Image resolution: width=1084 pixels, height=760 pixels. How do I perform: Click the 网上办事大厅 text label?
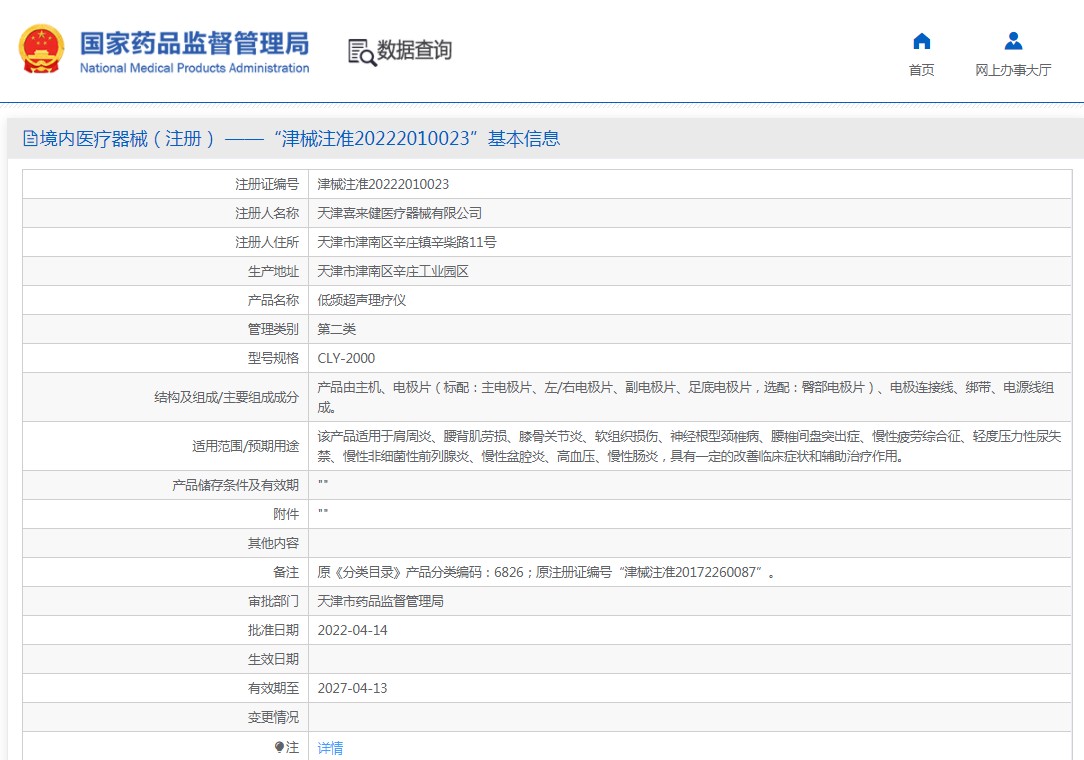1013,70
